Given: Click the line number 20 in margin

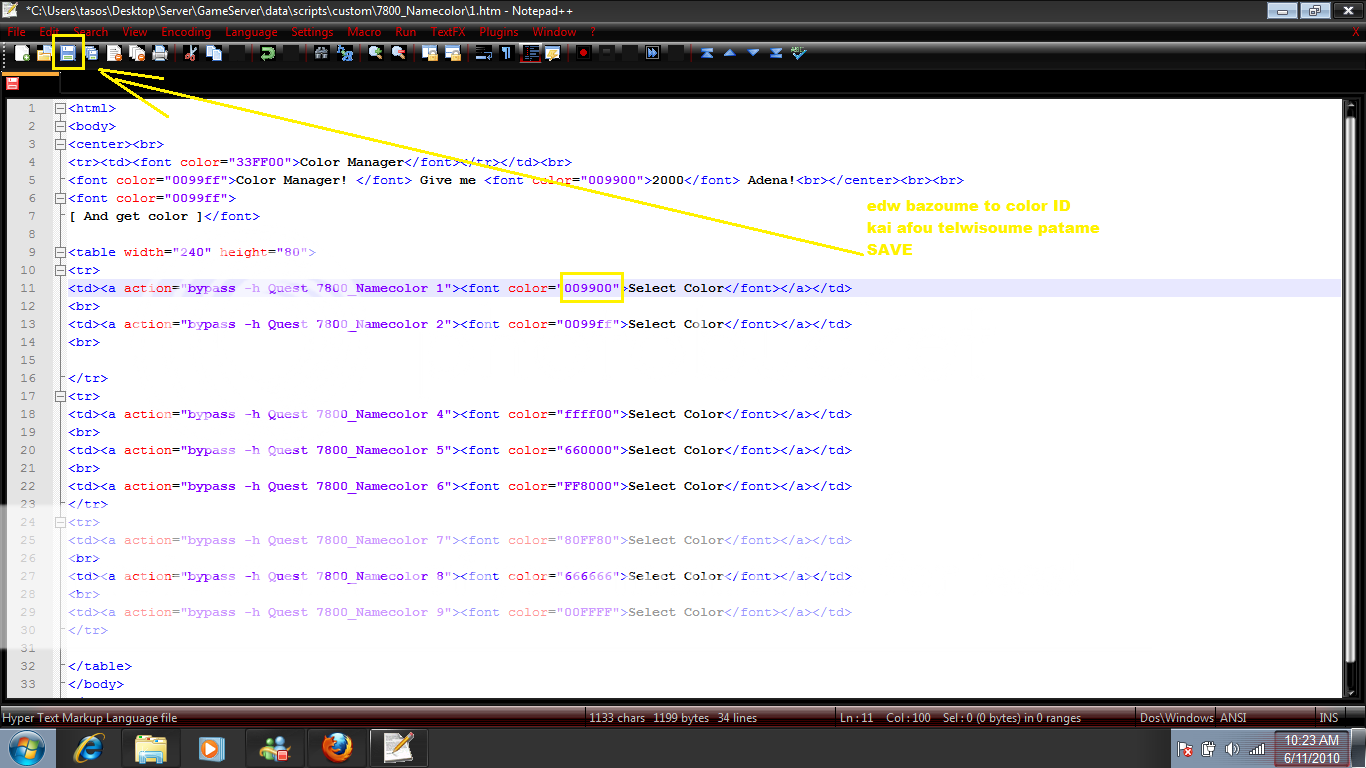Looking at the screenshot, I should (x=30, y=450).
